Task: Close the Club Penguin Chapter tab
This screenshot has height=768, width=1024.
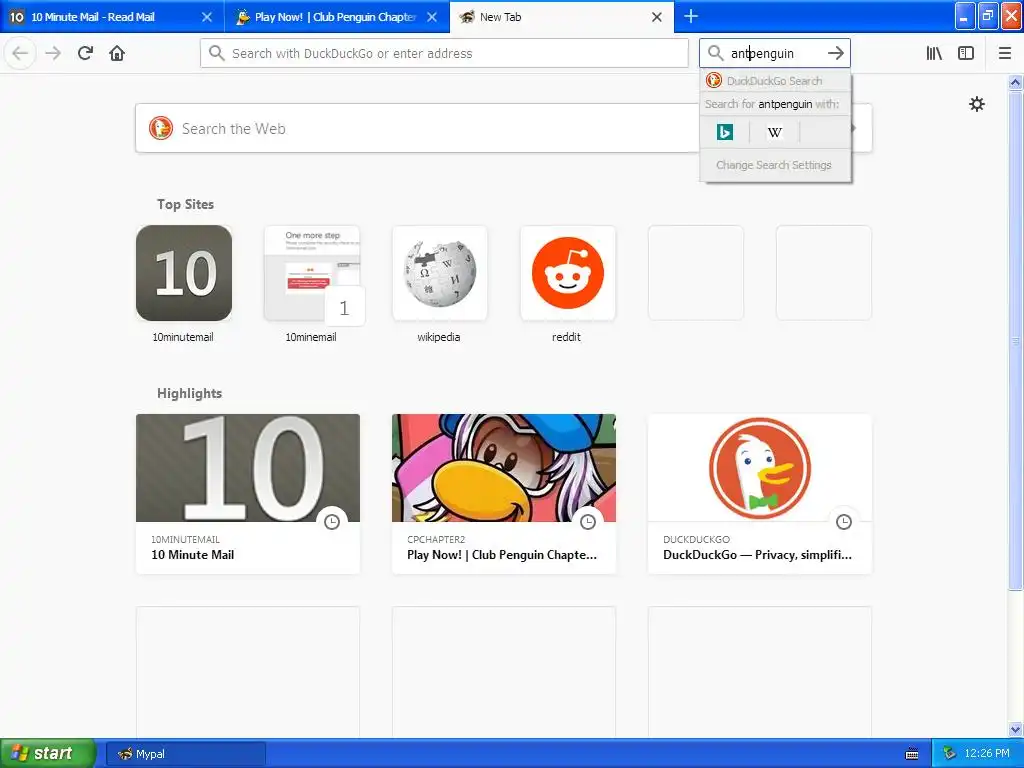Action: (x=432, y=17)
